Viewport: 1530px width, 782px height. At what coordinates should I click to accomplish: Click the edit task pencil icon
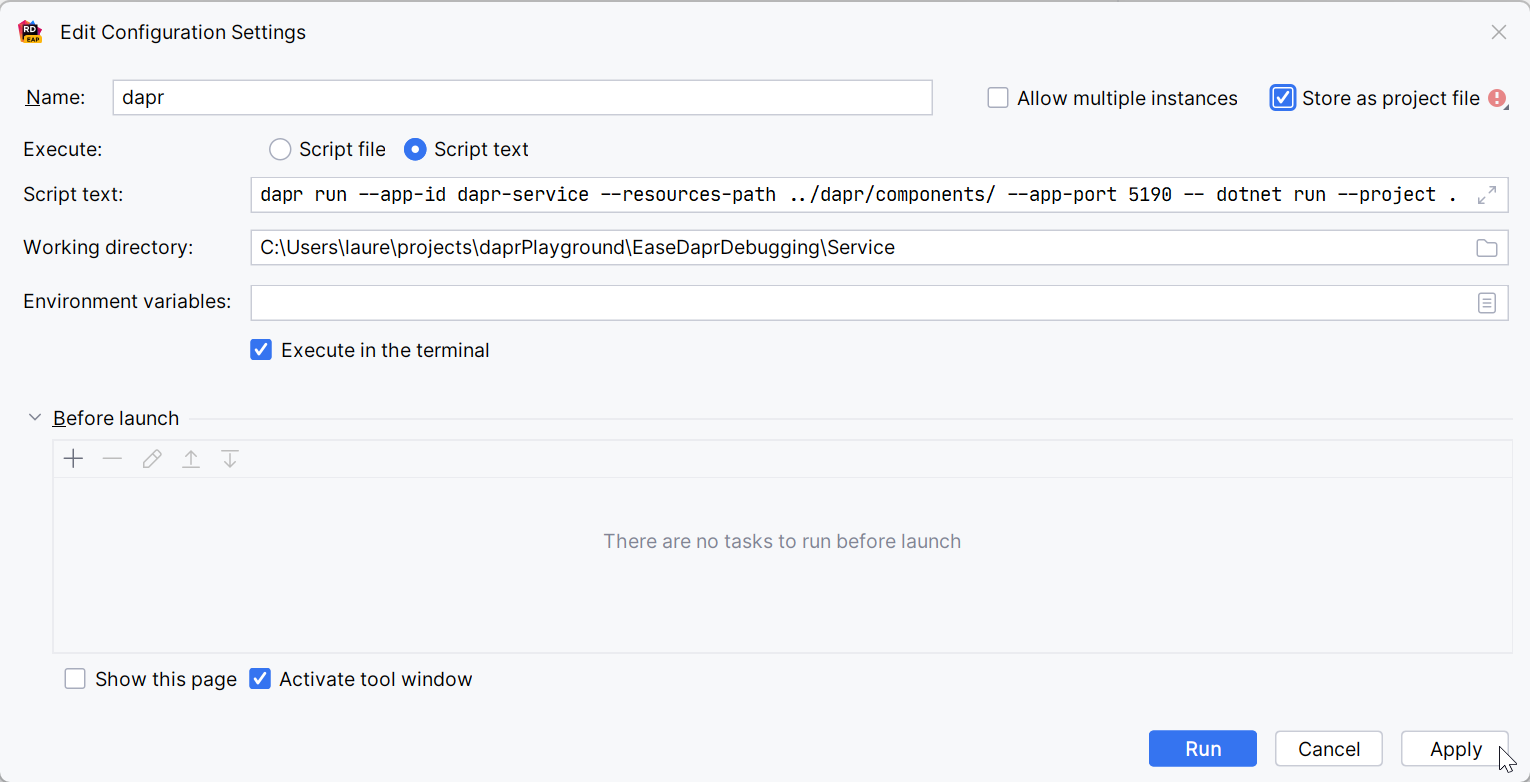152,459
